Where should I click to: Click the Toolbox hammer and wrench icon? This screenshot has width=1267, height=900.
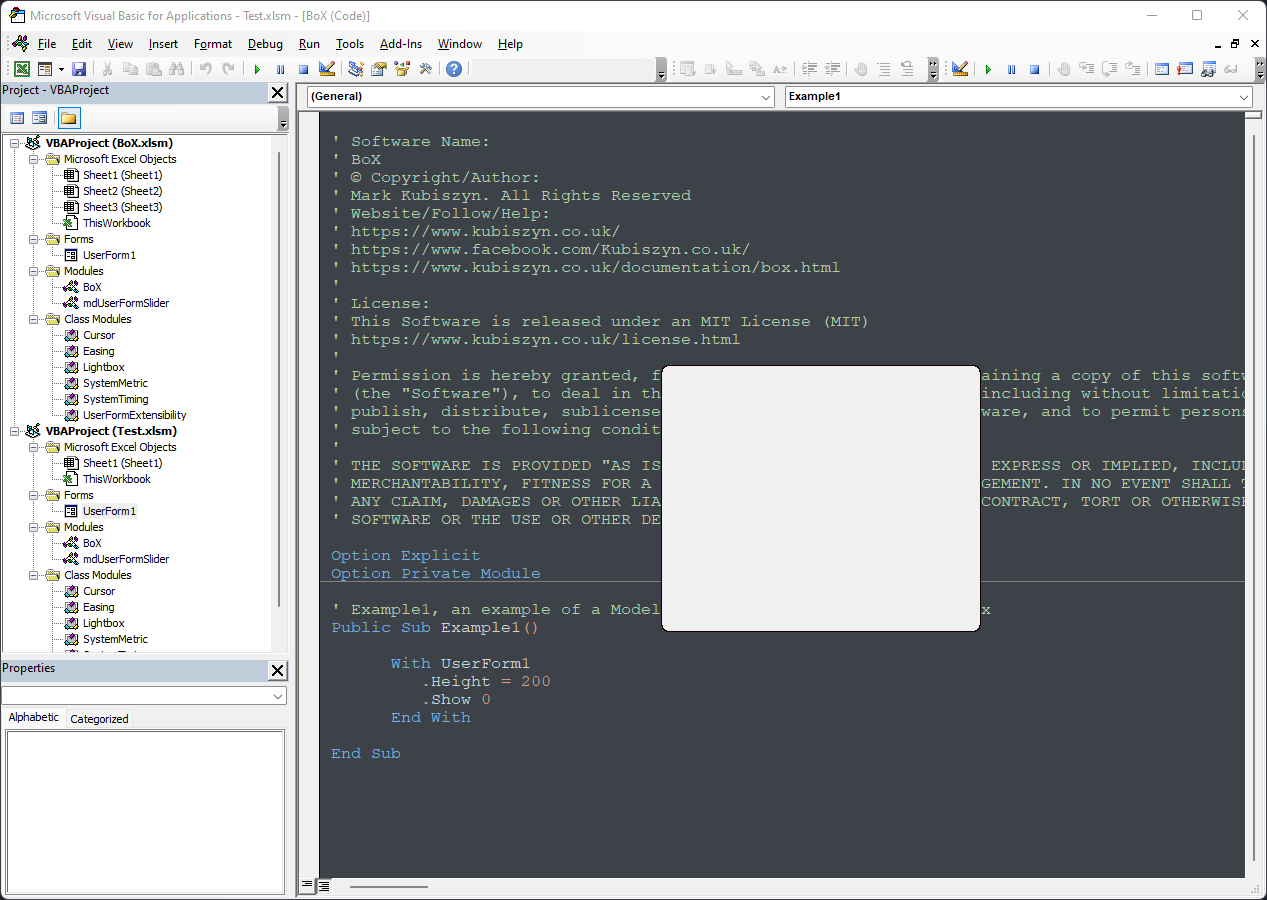[425, 69]
